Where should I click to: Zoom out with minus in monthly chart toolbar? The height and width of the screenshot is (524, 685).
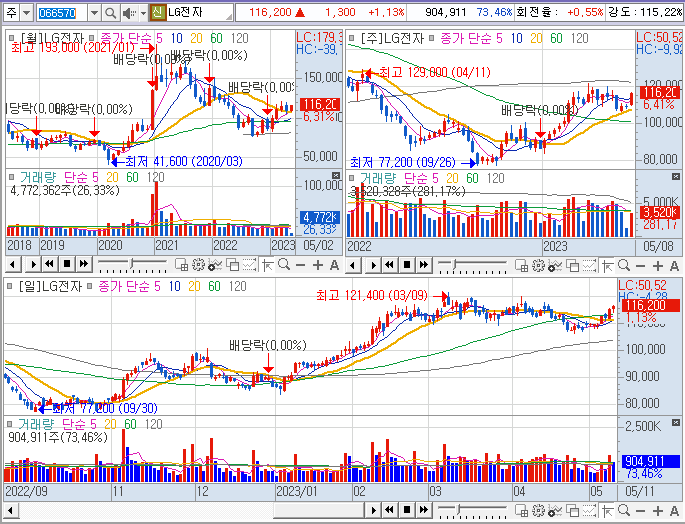pos(301,265)
